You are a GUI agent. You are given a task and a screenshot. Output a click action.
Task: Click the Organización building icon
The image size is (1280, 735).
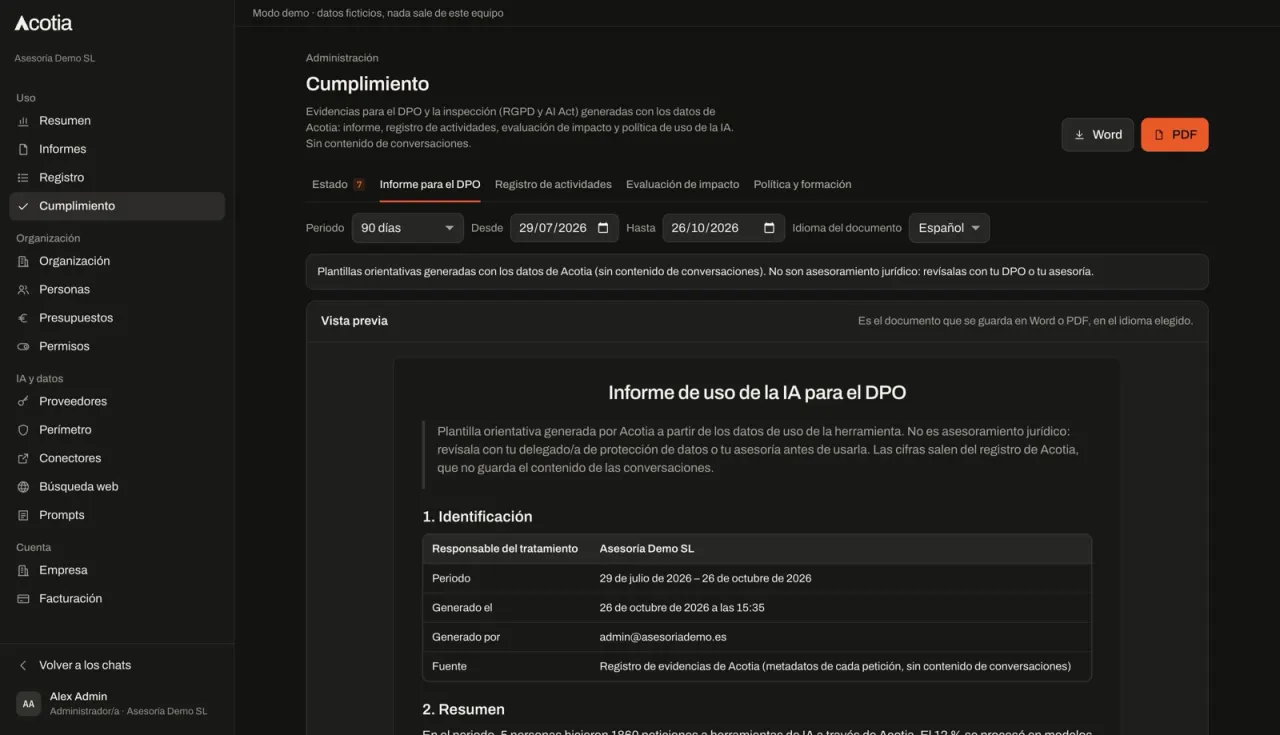point(23,261)
